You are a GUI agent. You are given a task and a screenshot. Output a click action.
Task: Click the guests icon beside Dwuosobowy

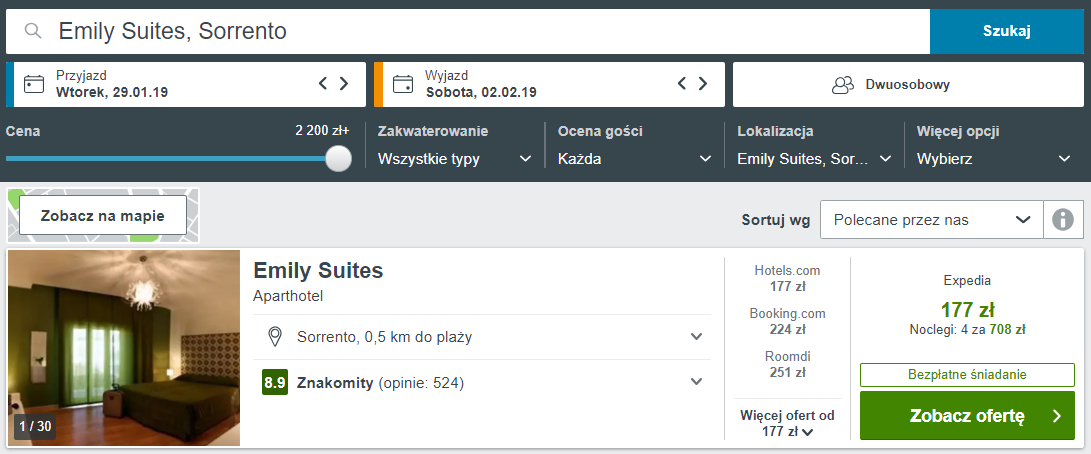pyautogui.click(x=843, y=85)
